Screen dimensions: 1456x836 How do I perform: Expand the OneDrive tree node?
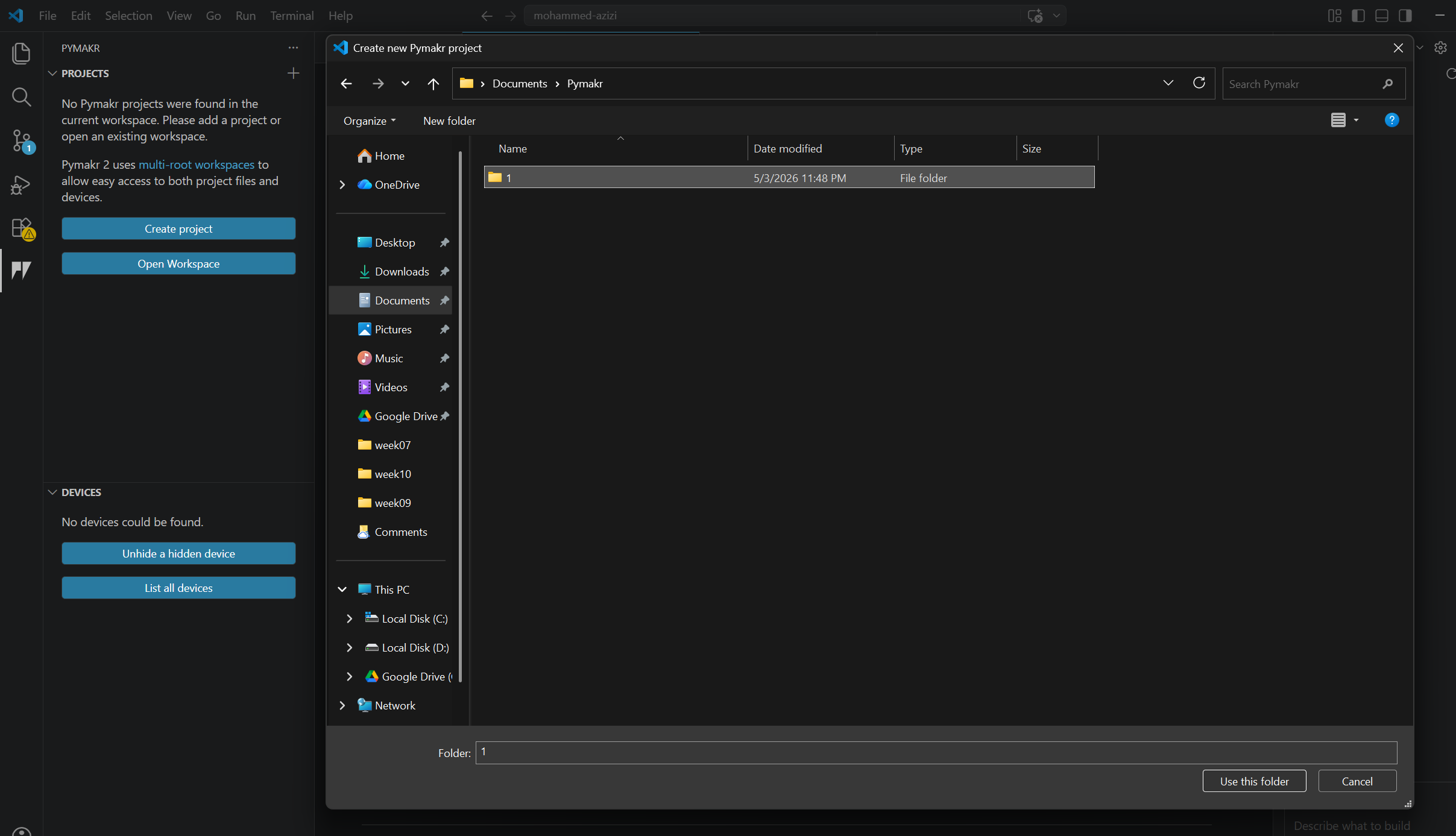342,184
